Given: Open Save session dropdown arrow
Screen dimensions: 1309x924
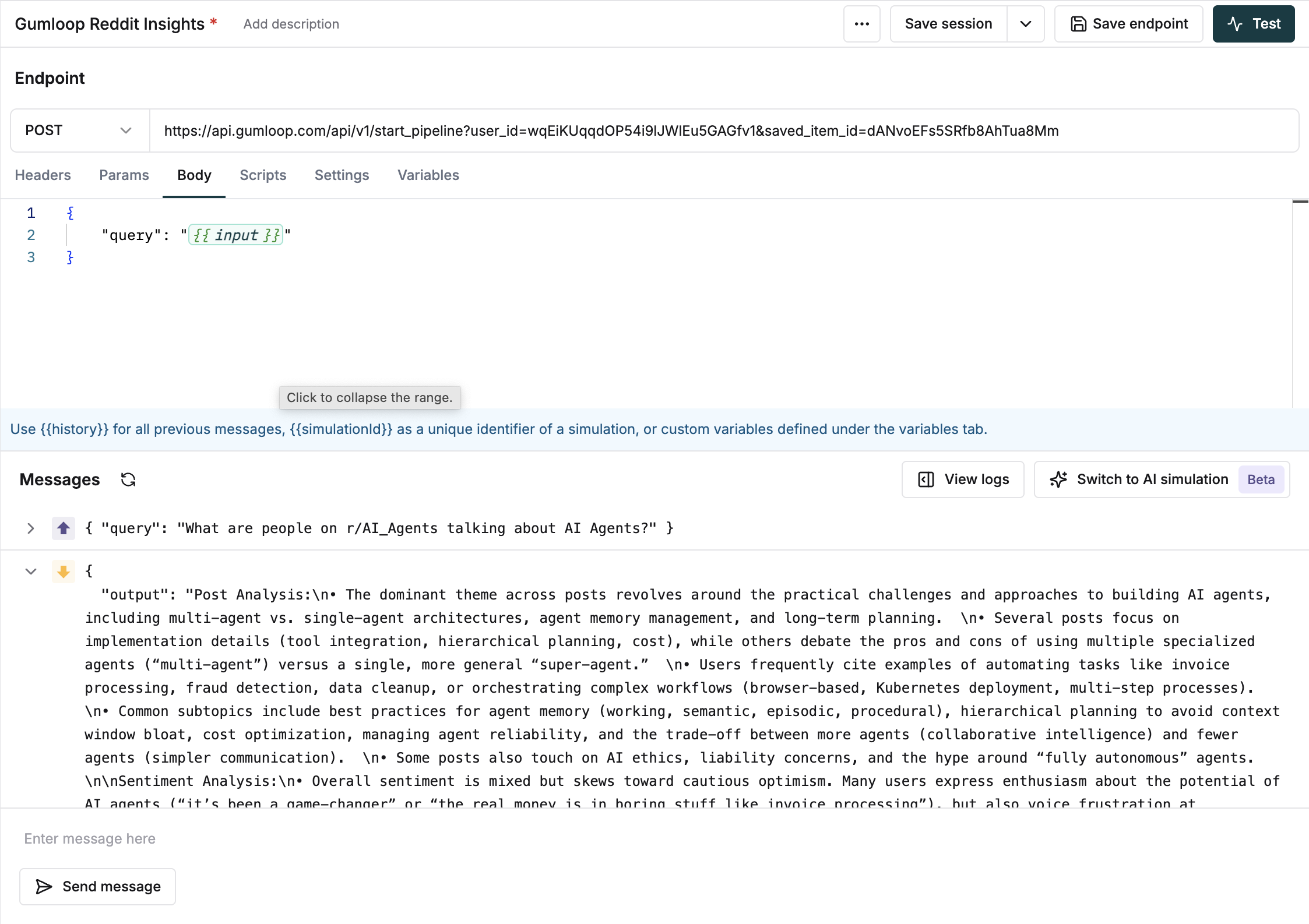Looking at the screenshot, I should [x=1025, y=24].
